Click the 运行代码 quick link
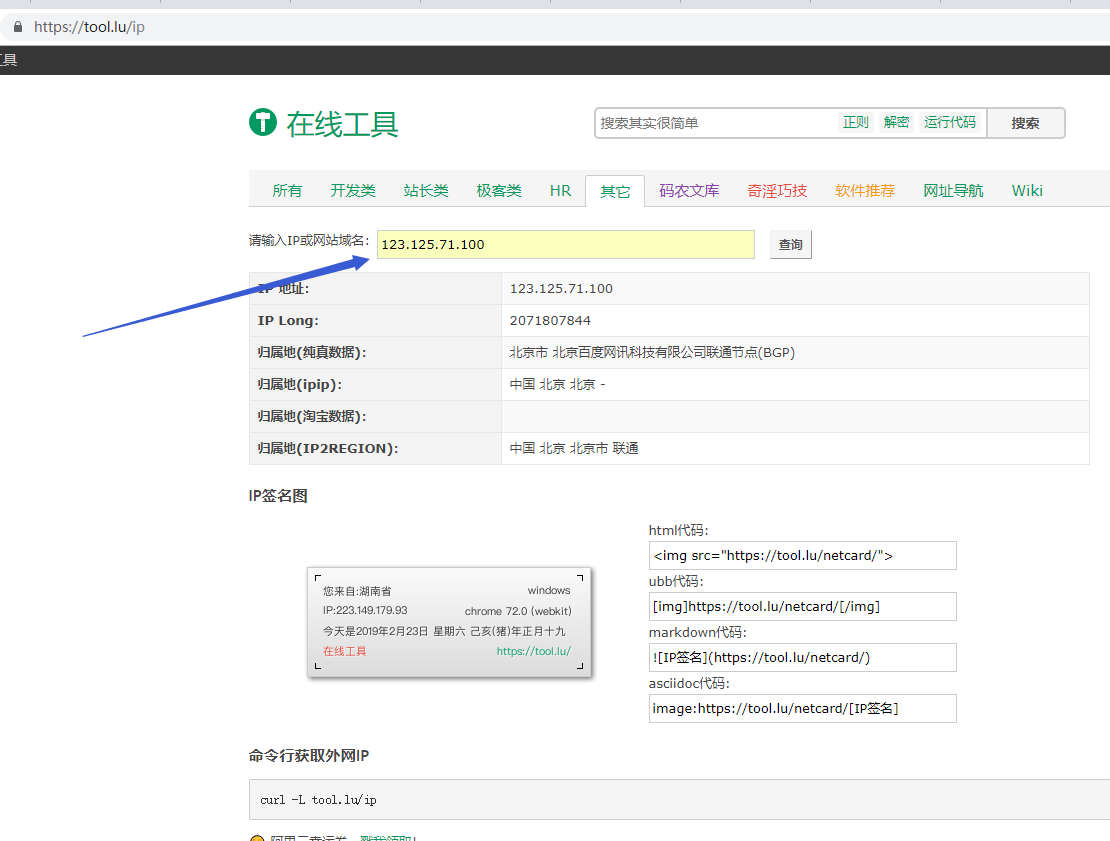This screenshot has height=841, width=1110. pos(949,122)
